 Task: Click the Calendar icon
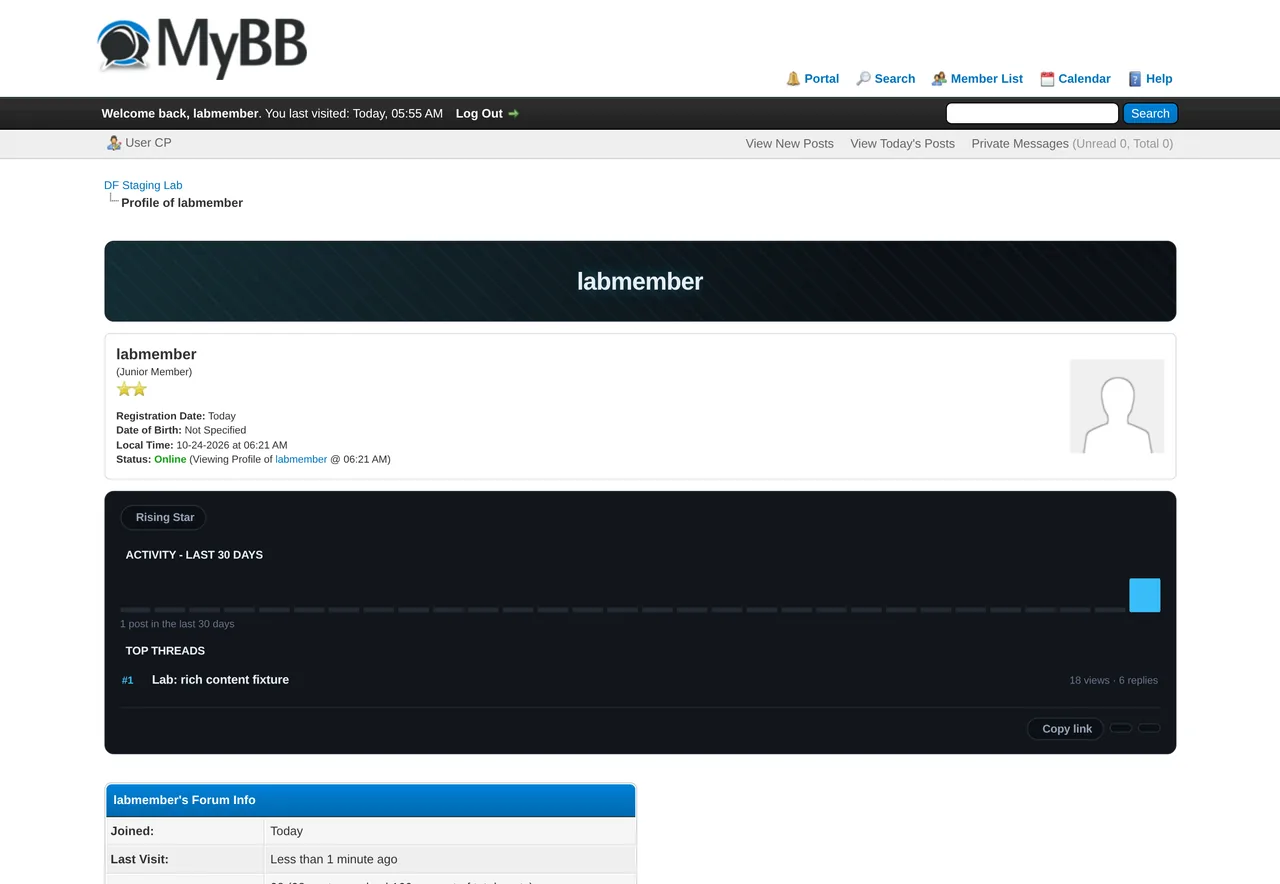(x=1047, y=79)
